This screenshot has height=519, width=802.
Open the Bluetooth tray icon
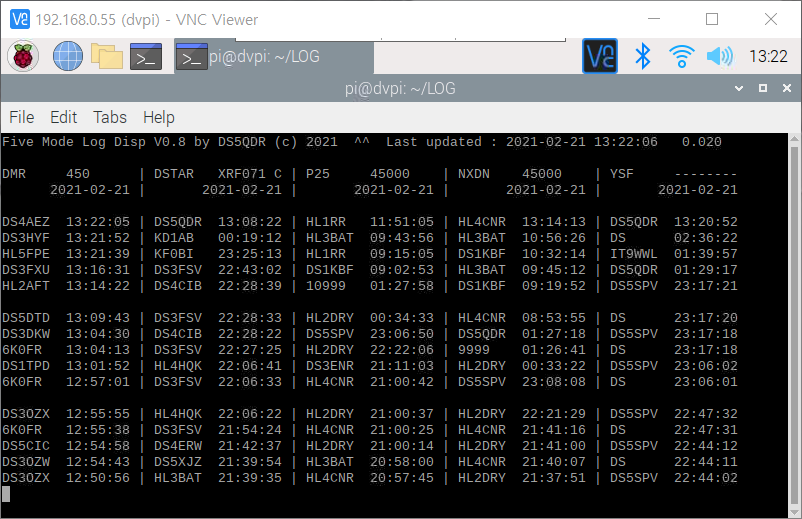[x=642, y=56]
